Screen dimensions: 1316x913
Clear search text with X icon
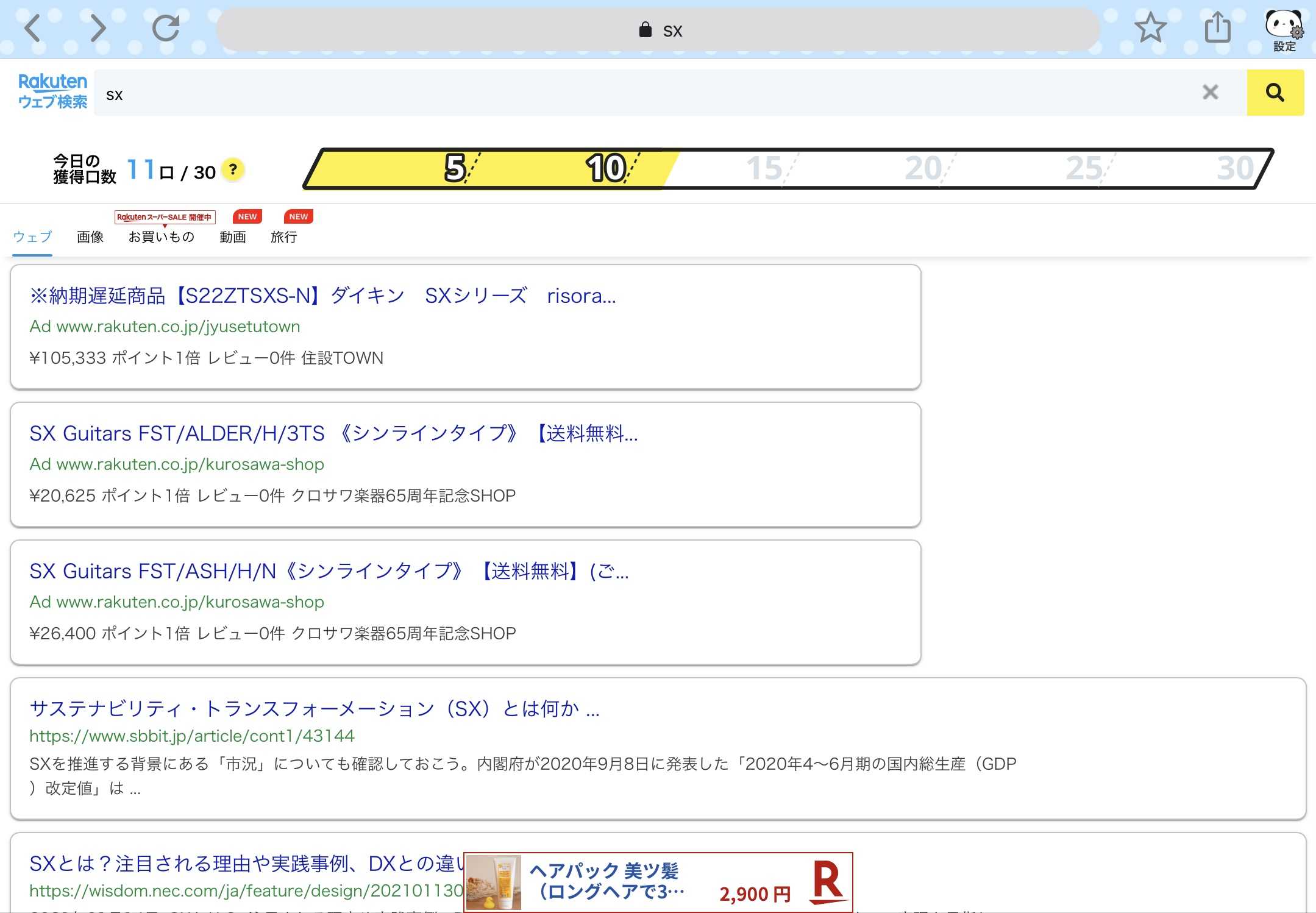click(x=1210, y=93)
